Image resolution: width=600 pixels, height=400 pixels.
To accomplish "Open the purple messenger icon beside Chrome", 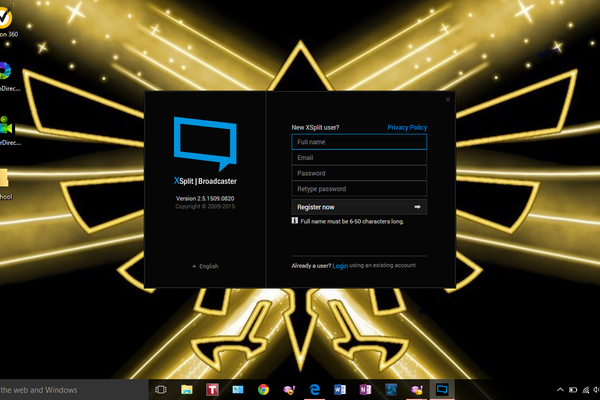I will coord(289,390).
